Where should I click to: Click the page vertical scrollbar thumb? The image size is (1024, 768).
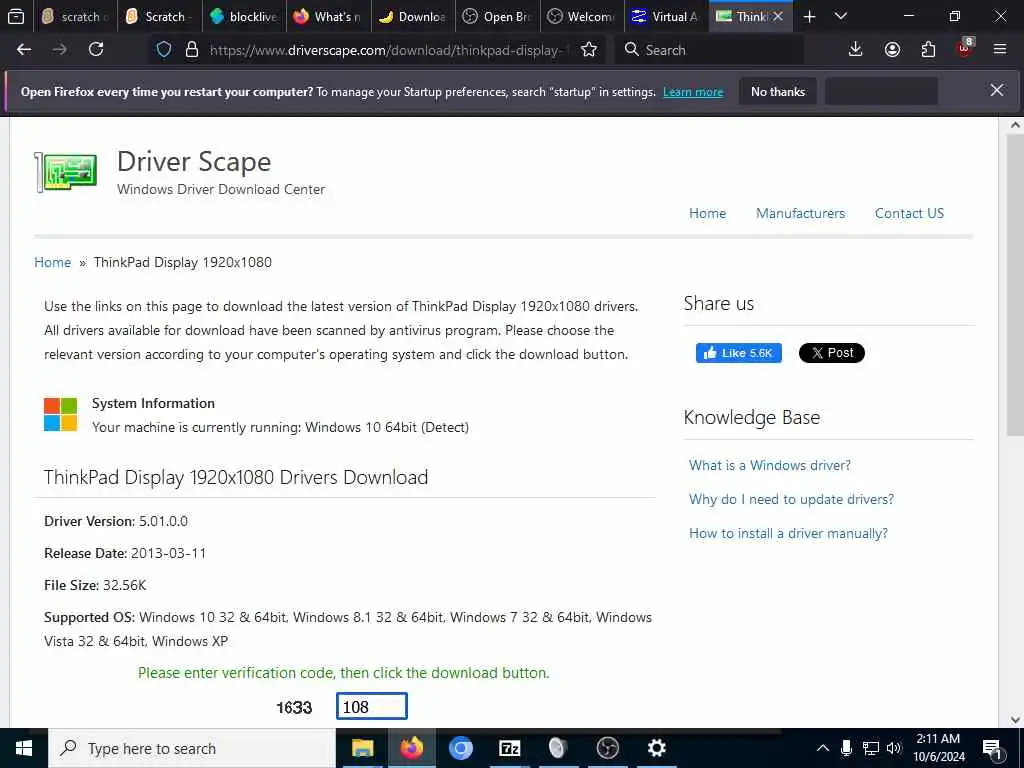[1015, 285]
